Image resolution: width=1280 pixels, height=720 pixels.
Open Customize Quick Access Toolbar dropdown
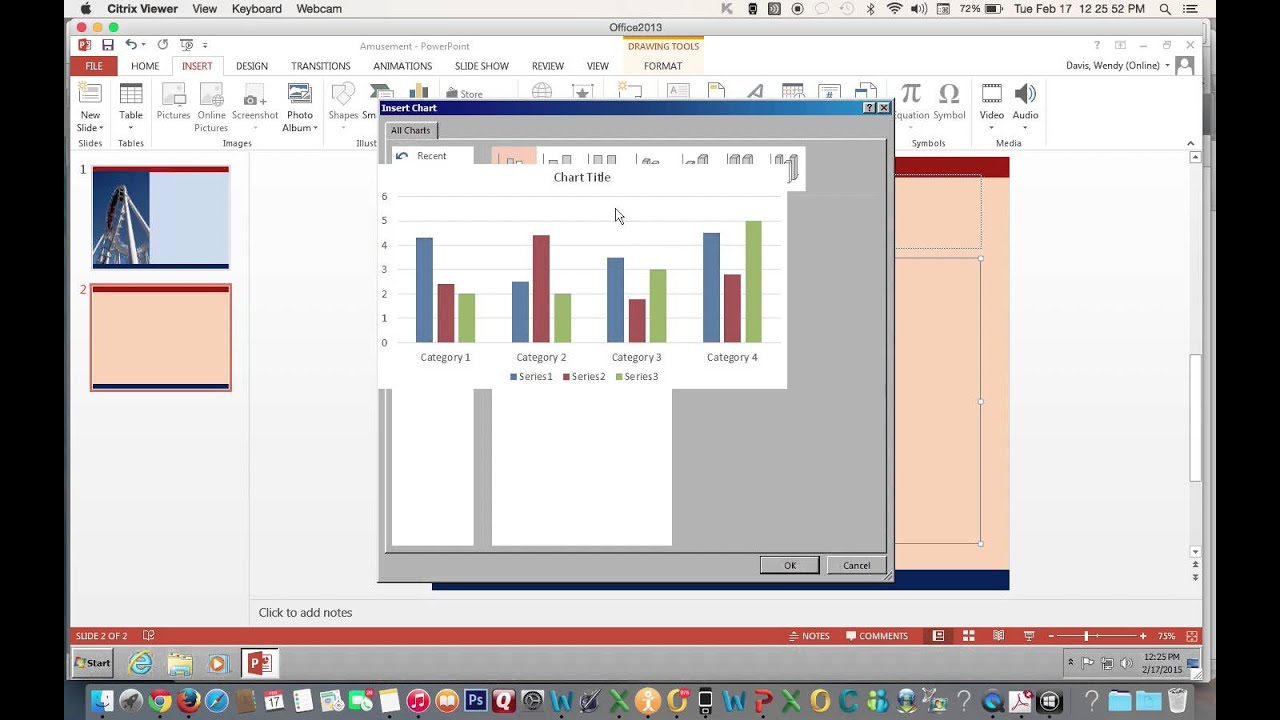point(205,45)
